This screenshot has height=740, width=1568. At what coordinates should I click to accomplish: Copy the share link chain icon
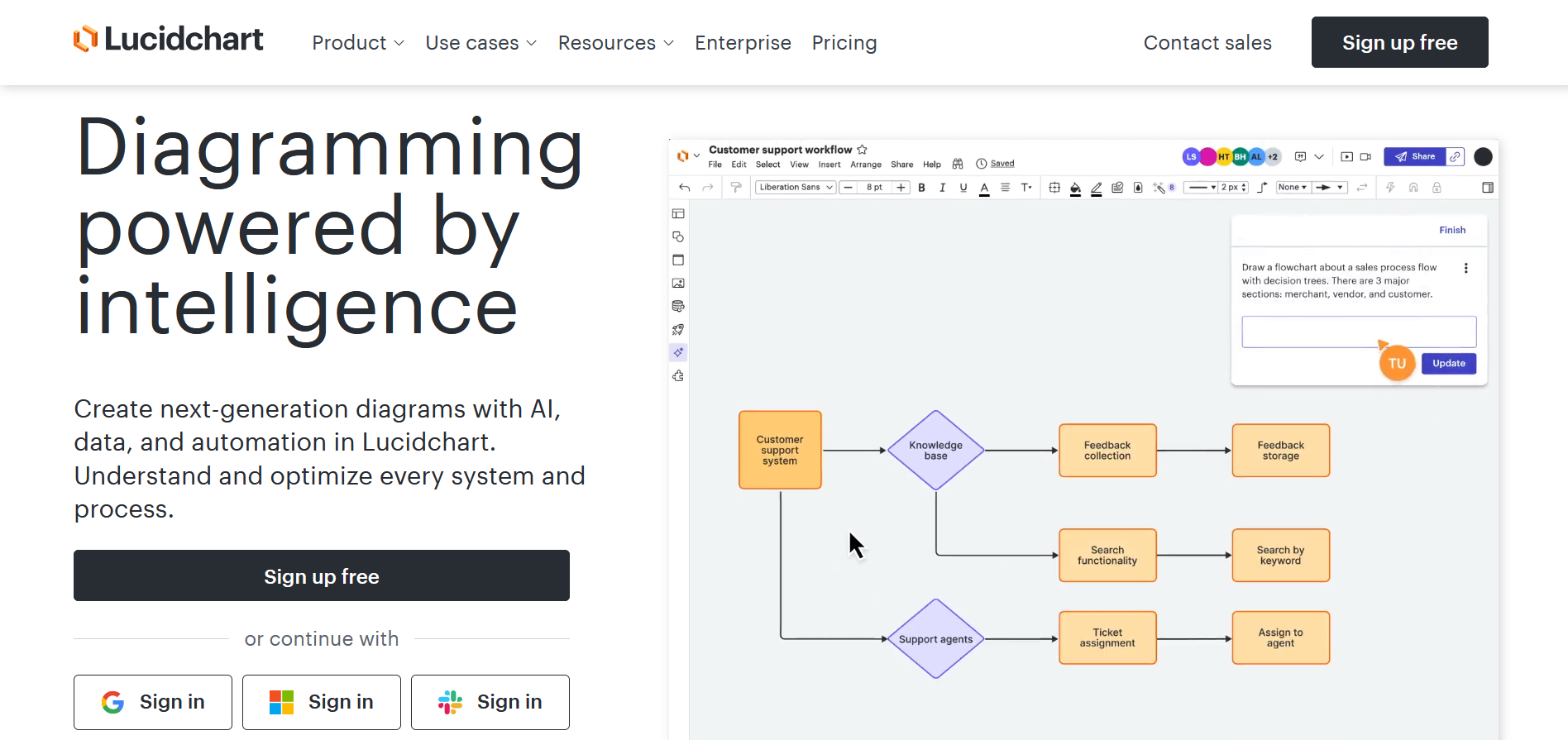(1456, 156)
